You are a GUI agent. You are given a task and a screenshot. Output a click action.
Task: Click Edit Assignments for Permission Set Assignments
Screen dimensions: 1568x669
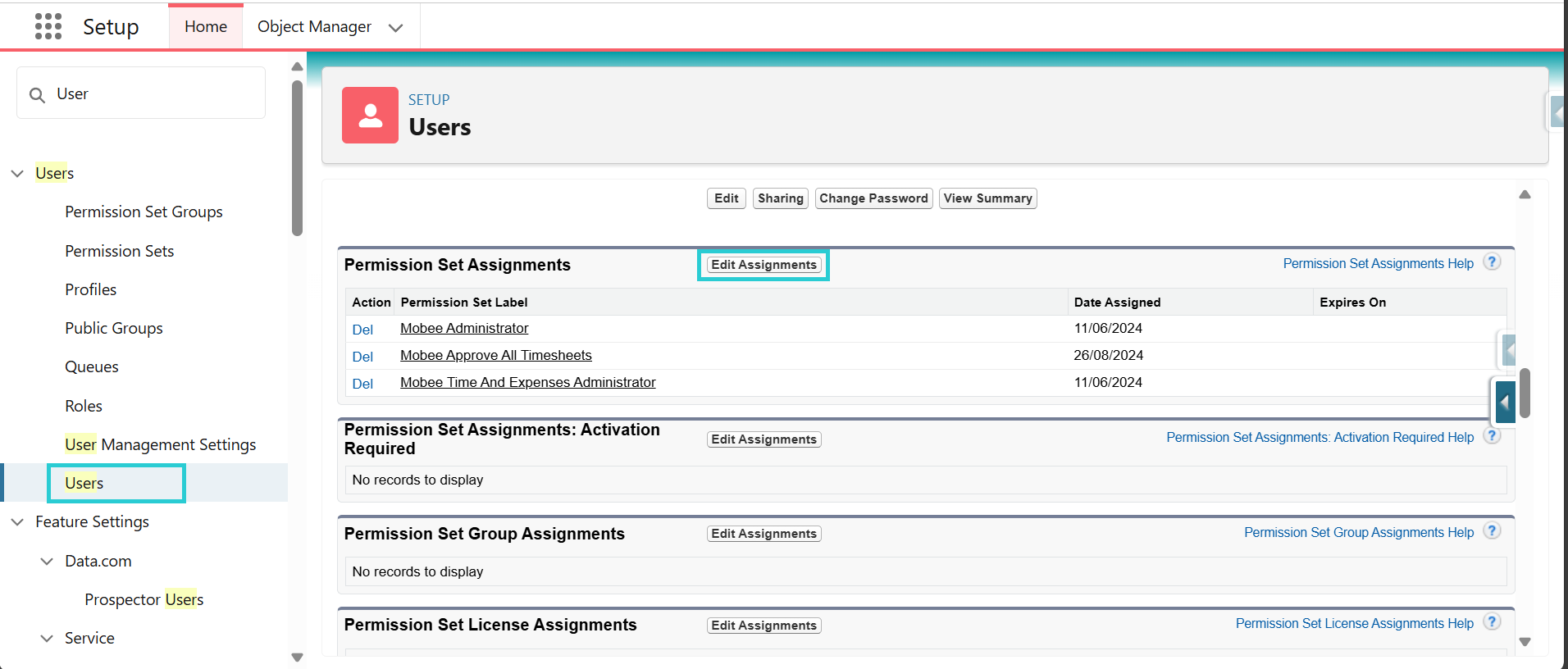click(763, 265)
